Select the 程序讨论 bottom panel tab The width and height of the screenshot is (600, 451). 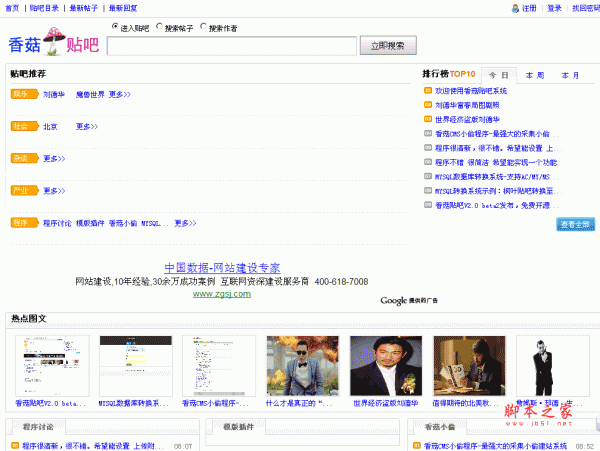(38, 427)
